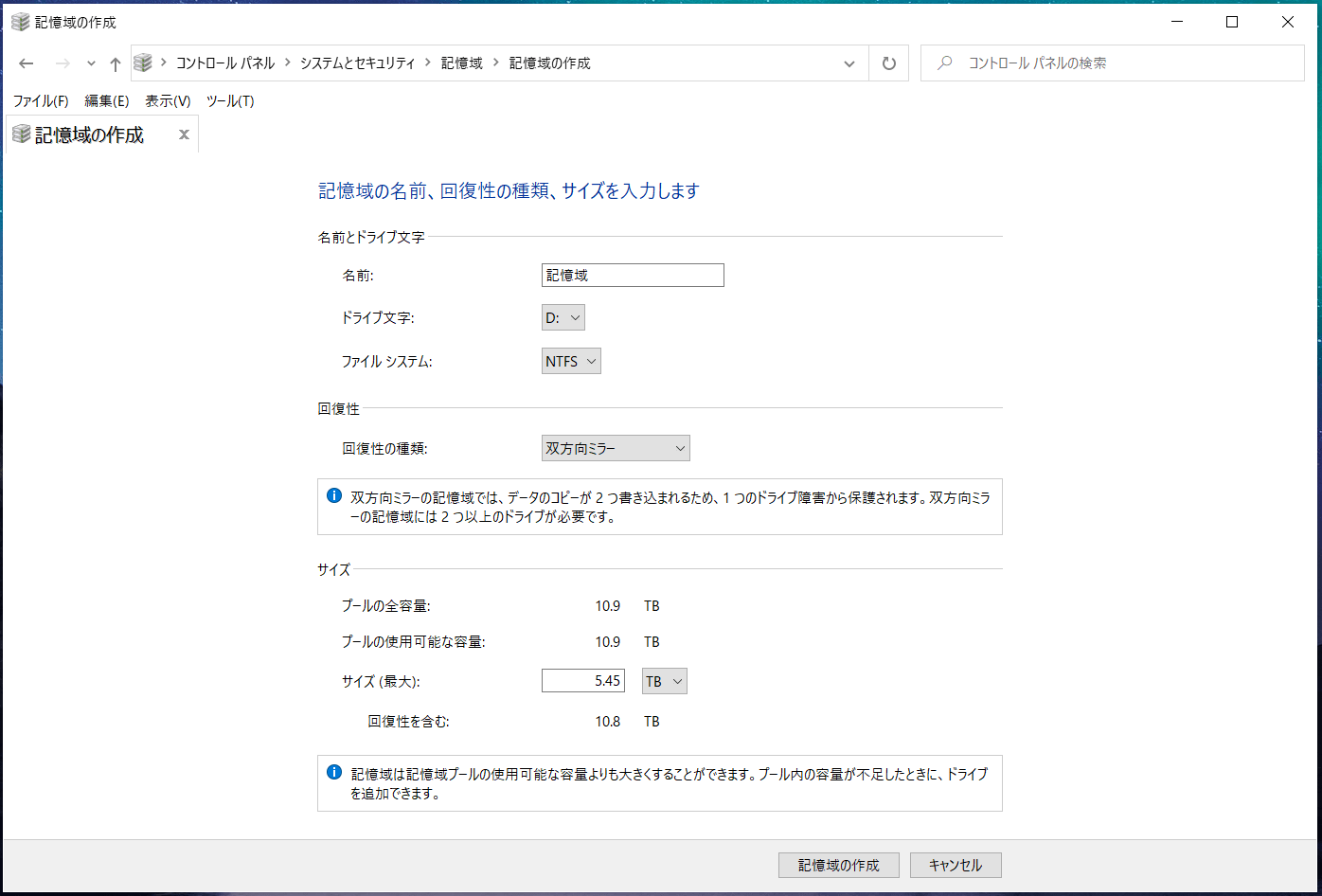Go up one level with up arrow
1322x896 pixels.
pyautogui.click(x=115, y=63)
